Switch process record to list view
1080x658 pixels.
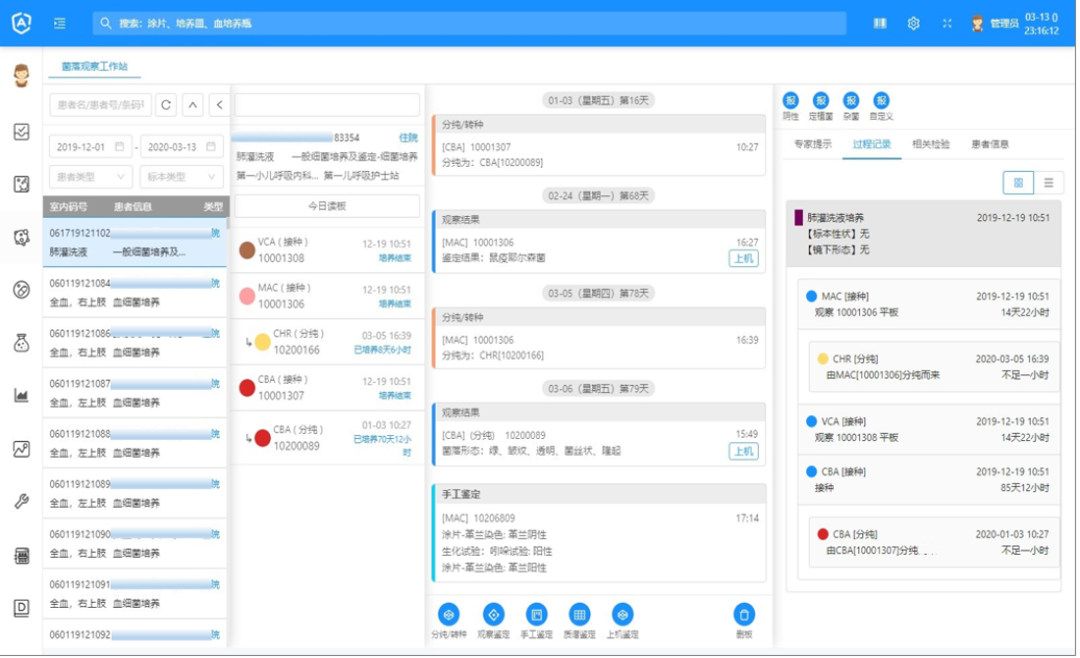[x=1047, y=182]
